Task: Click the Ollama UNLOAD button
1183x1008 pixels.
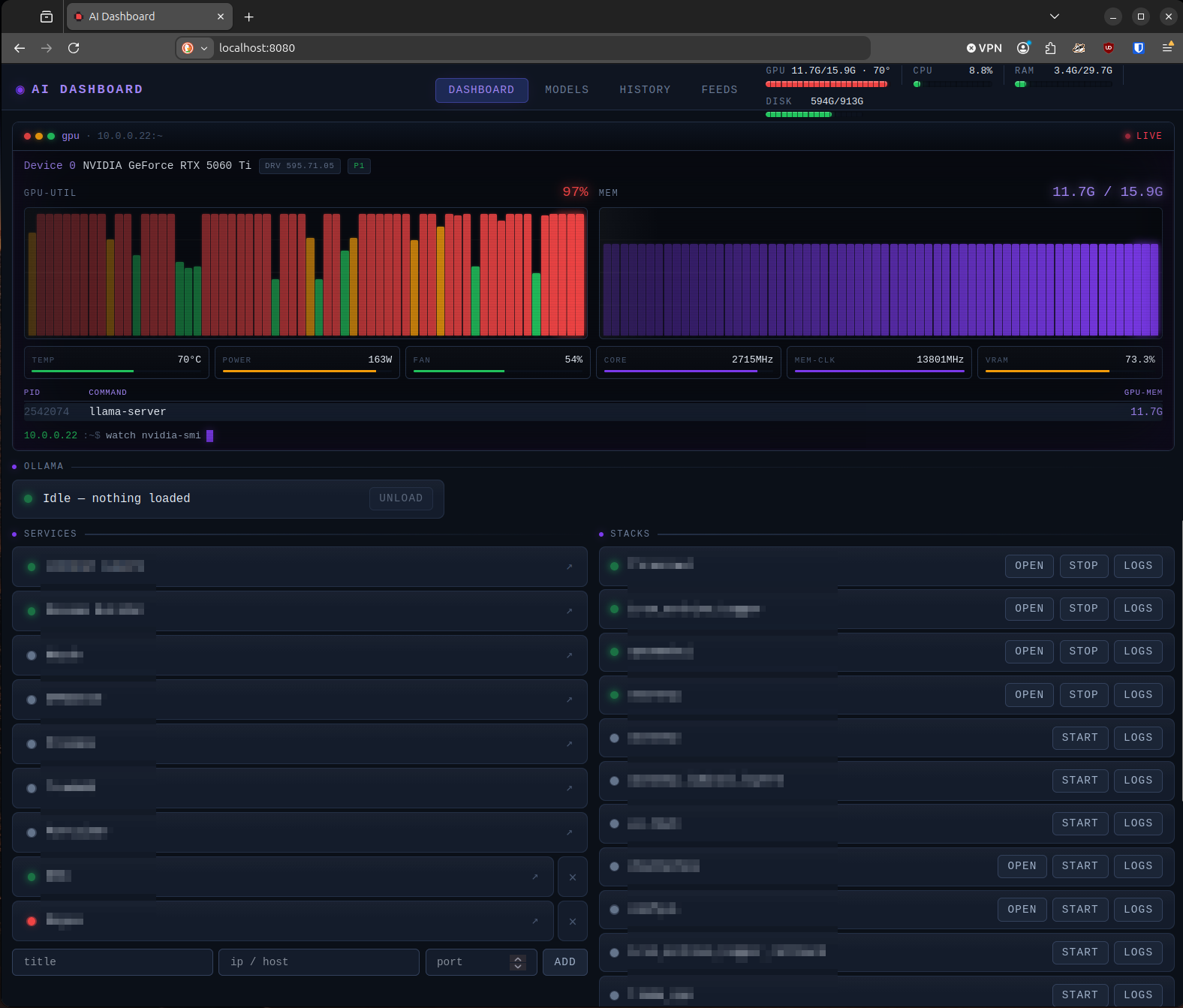Action: tap(401, 498)
